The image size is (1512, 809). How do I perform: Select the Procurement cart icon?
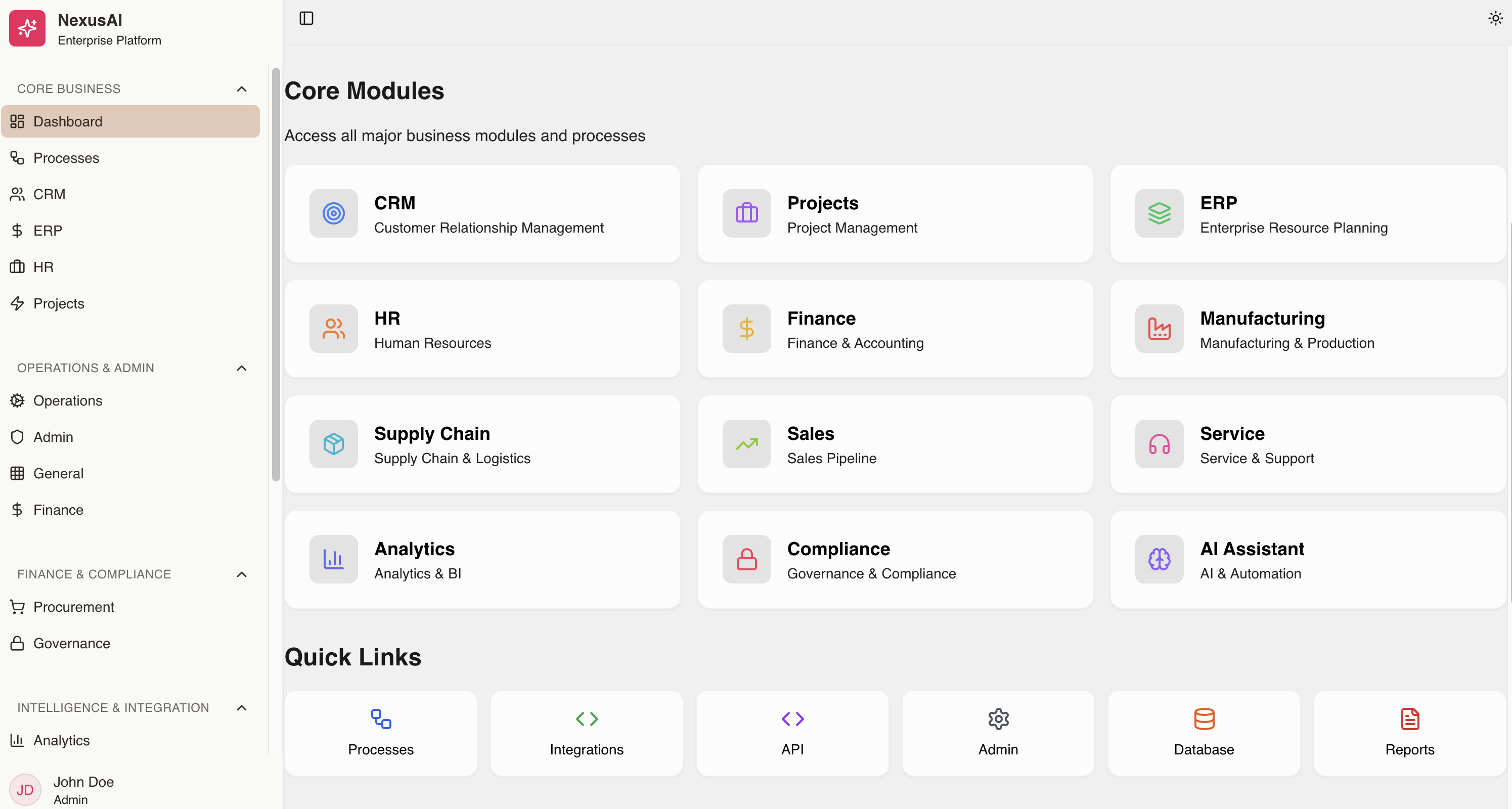(16, 606)
